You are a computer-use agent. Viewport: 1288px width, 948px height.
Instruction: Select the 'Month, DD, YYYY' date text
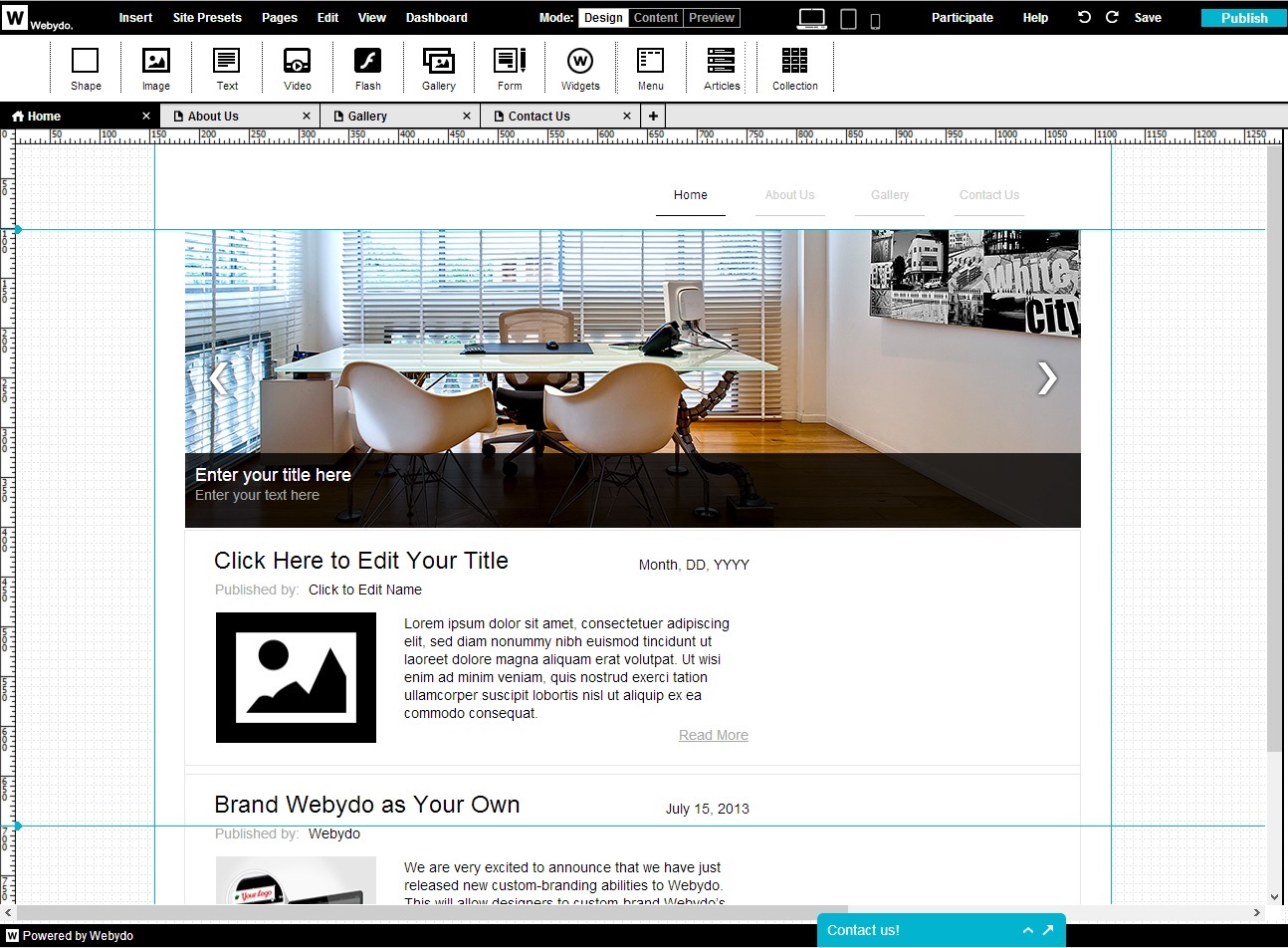(x=694, y=565)
